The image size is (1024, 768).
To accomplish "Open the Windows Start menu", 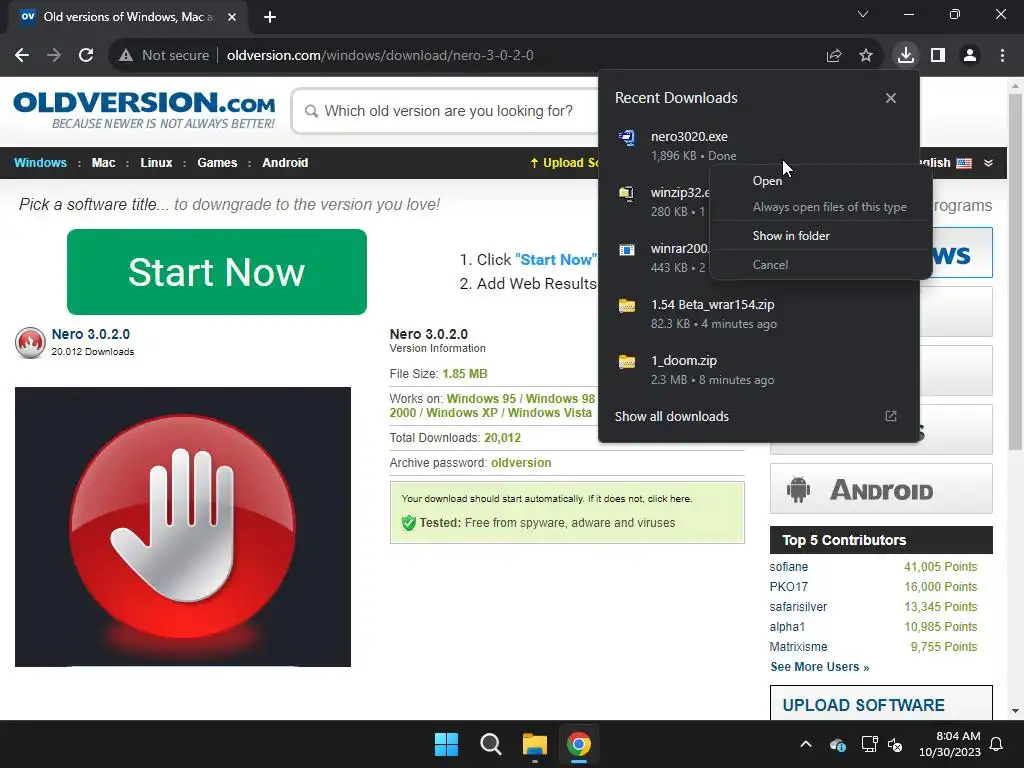I will [447, 744].
